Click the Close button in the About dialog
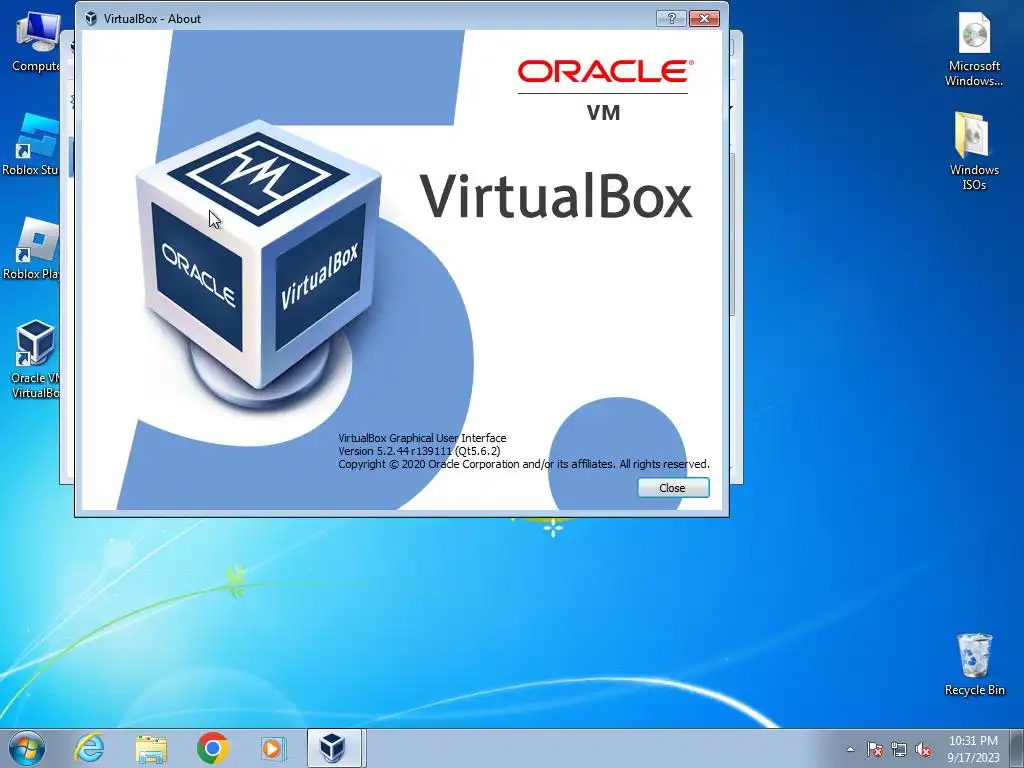The width and height of the screenshot is (1024, 768). click(x=673, y=488)
